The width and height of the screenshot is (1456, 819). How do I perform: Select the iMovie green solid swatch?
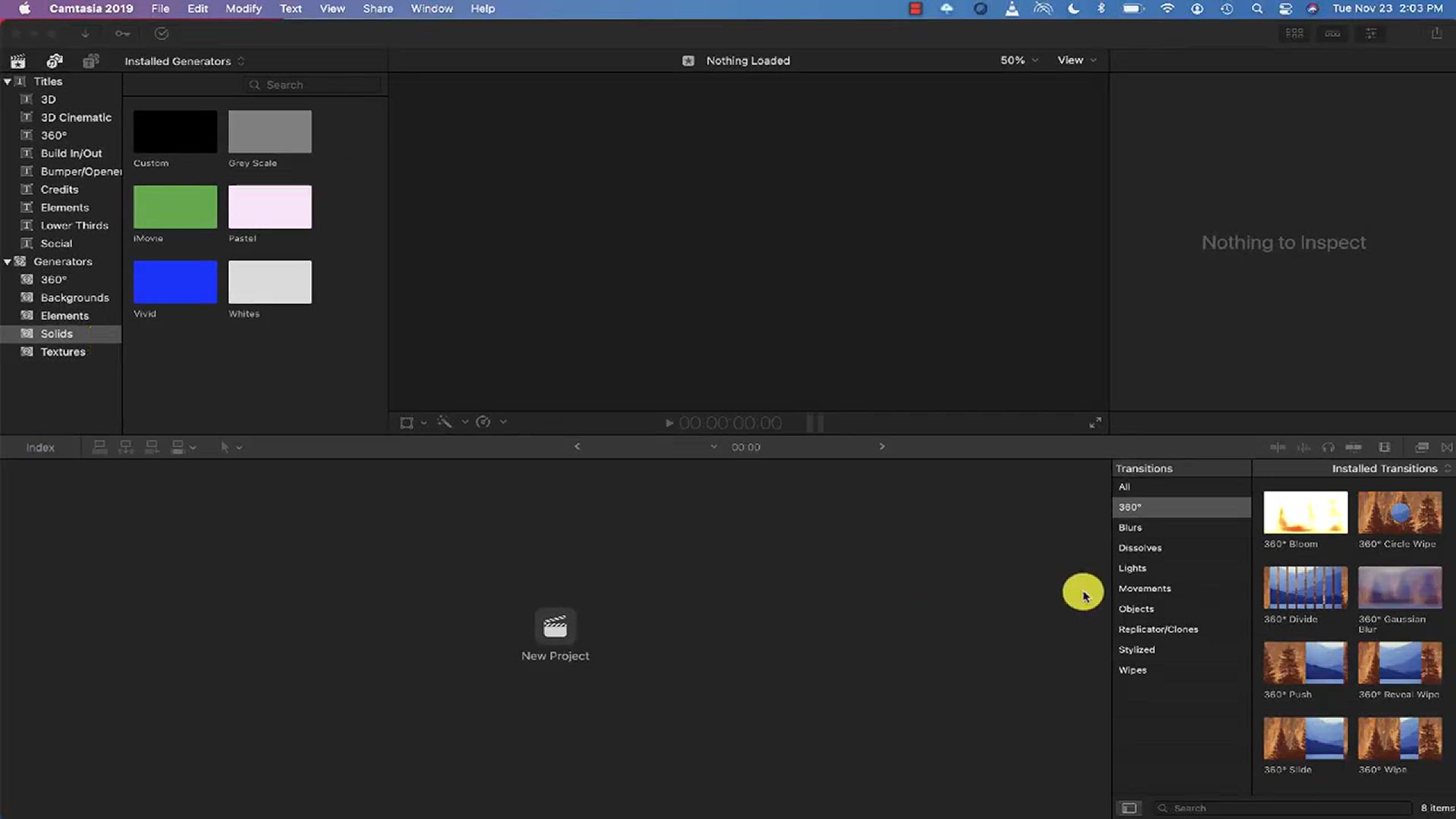tap(175, 207)
